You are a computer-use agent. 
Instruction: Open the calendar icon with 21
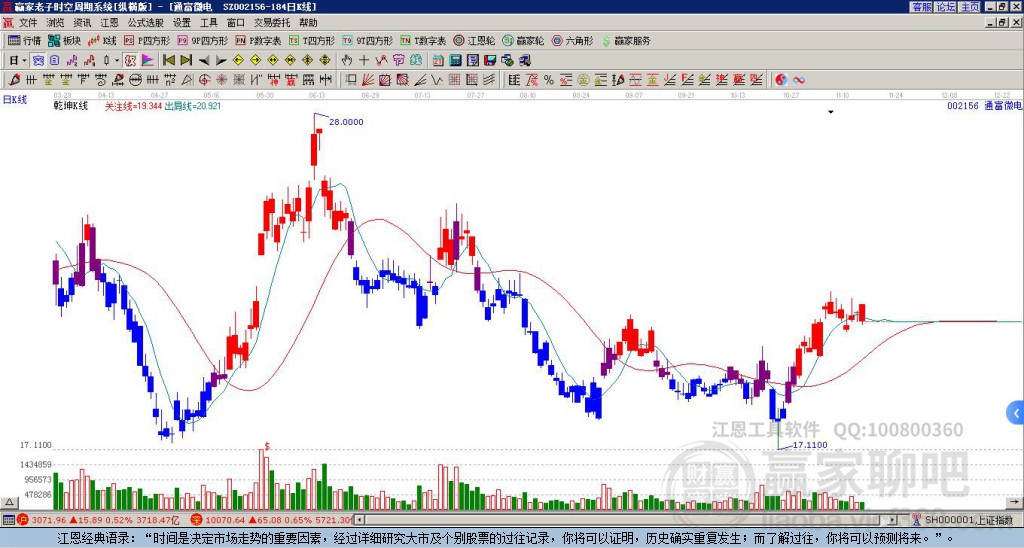[438, 60]
